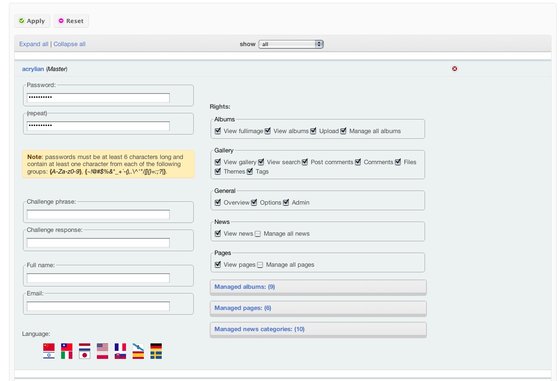This screenshot has width=560, height=381.
Task: Toggle the Tags checkbox
Action: tap(250, 171)
